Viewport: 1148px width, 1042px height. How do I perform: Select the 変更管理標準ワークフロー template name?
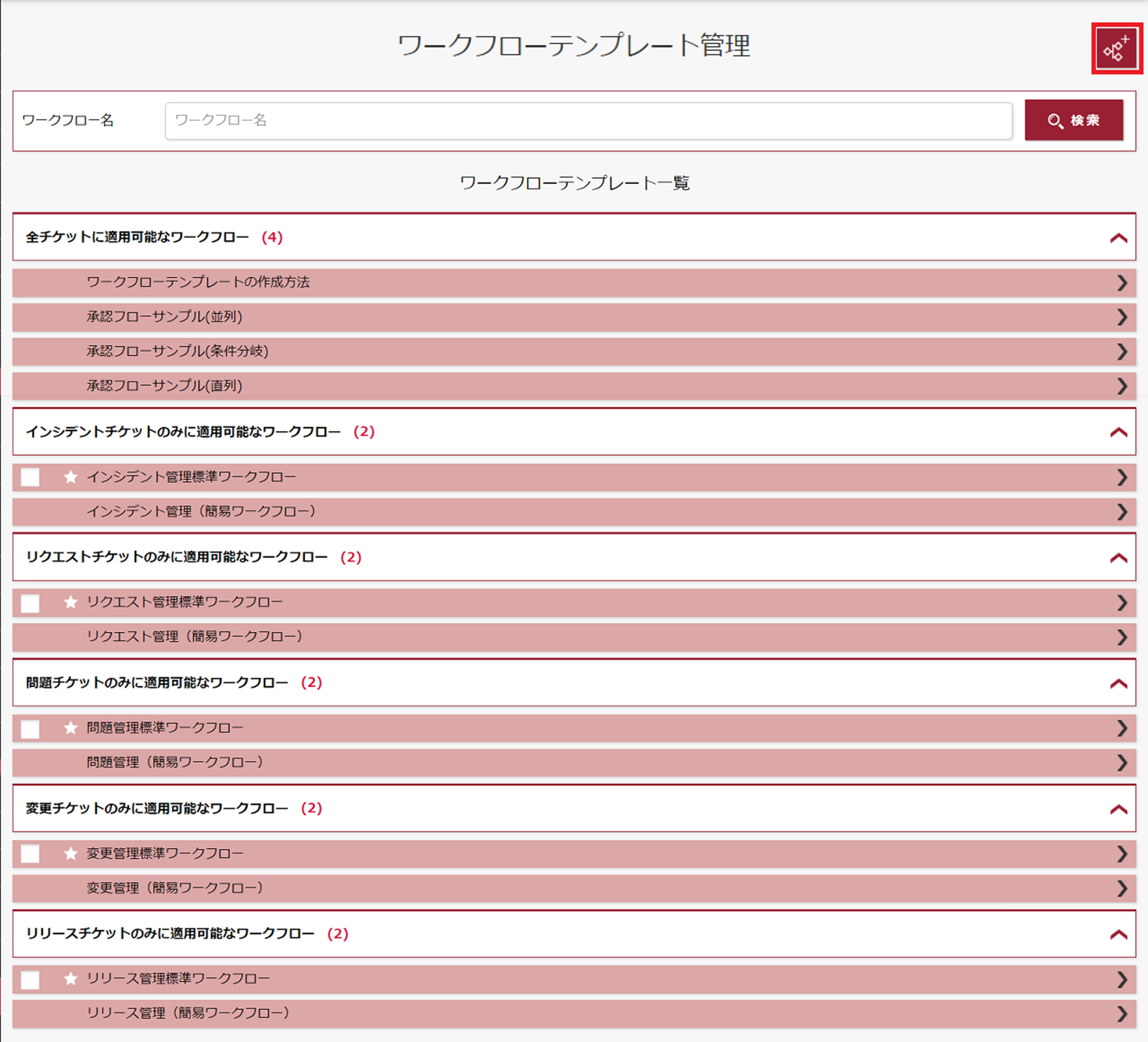click(x=165, y=853)
